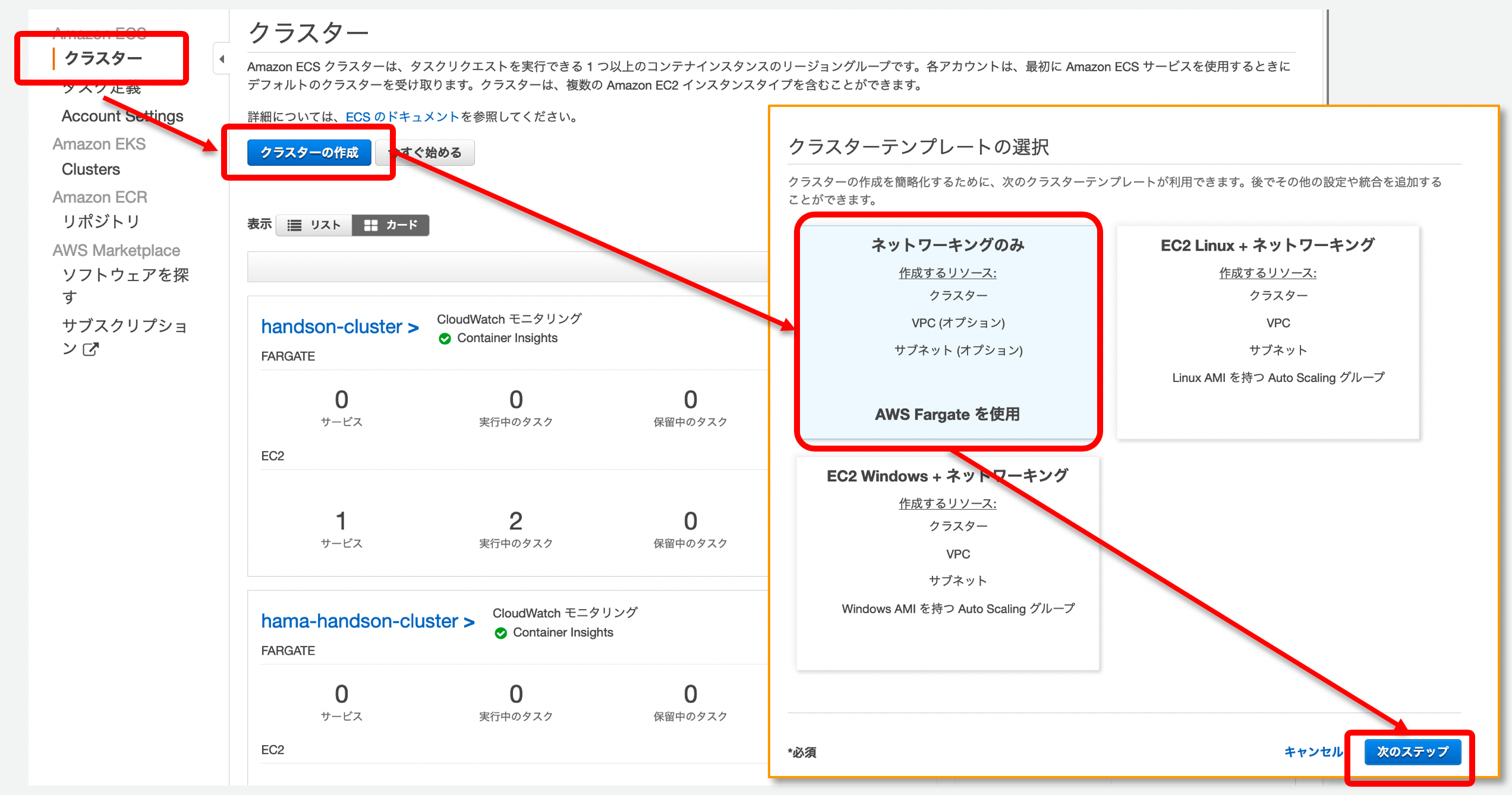Open ソフトウェアを探す under AWS Marketplace
Viewport: 1512px width, 795px height.
125,285
